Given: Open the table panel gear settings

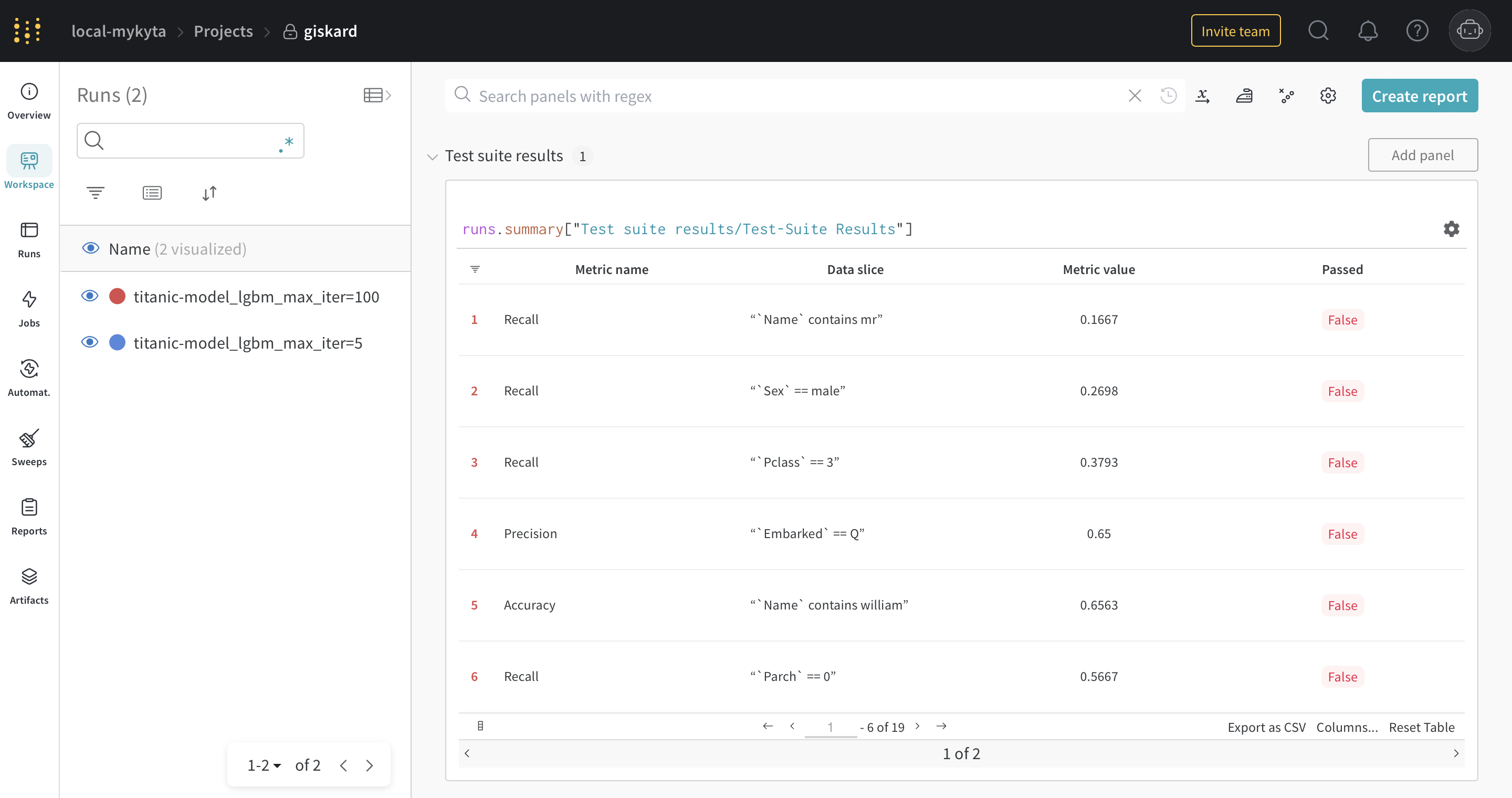Looking at the screenshot, I should pos(1451,229).
